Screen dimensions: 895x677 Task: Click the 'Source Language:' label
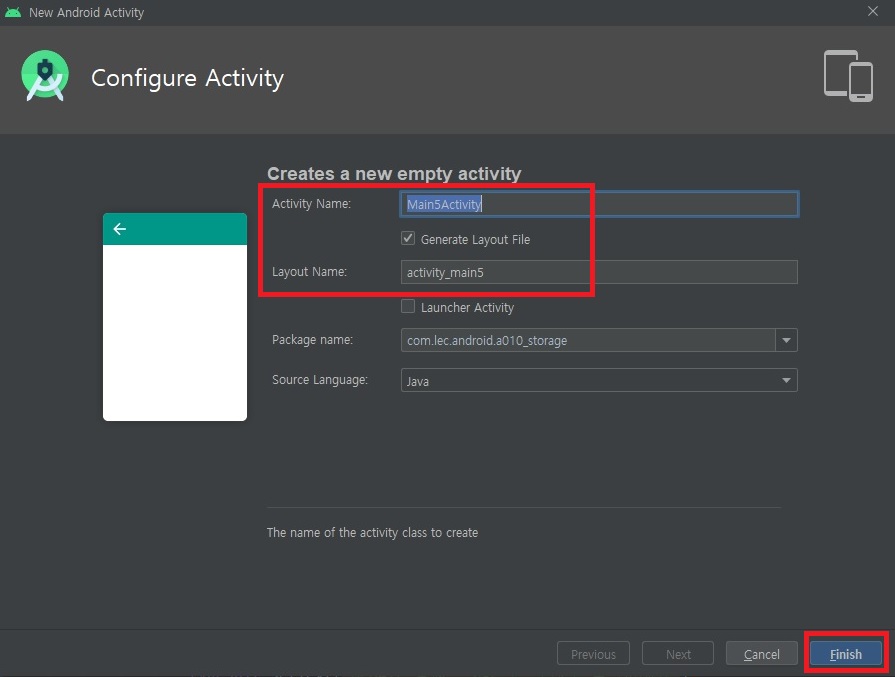[320, 380]
